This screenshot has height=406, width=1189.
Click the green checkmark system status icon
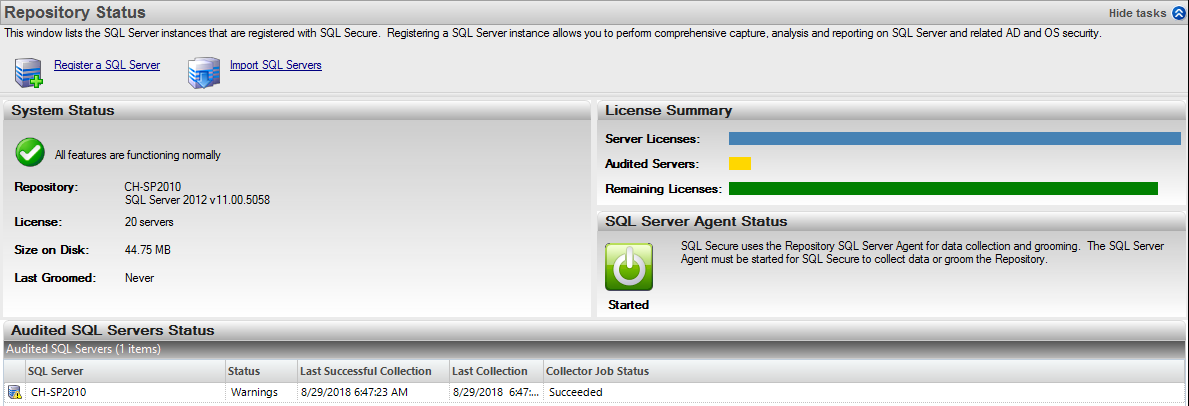(30, 153)
